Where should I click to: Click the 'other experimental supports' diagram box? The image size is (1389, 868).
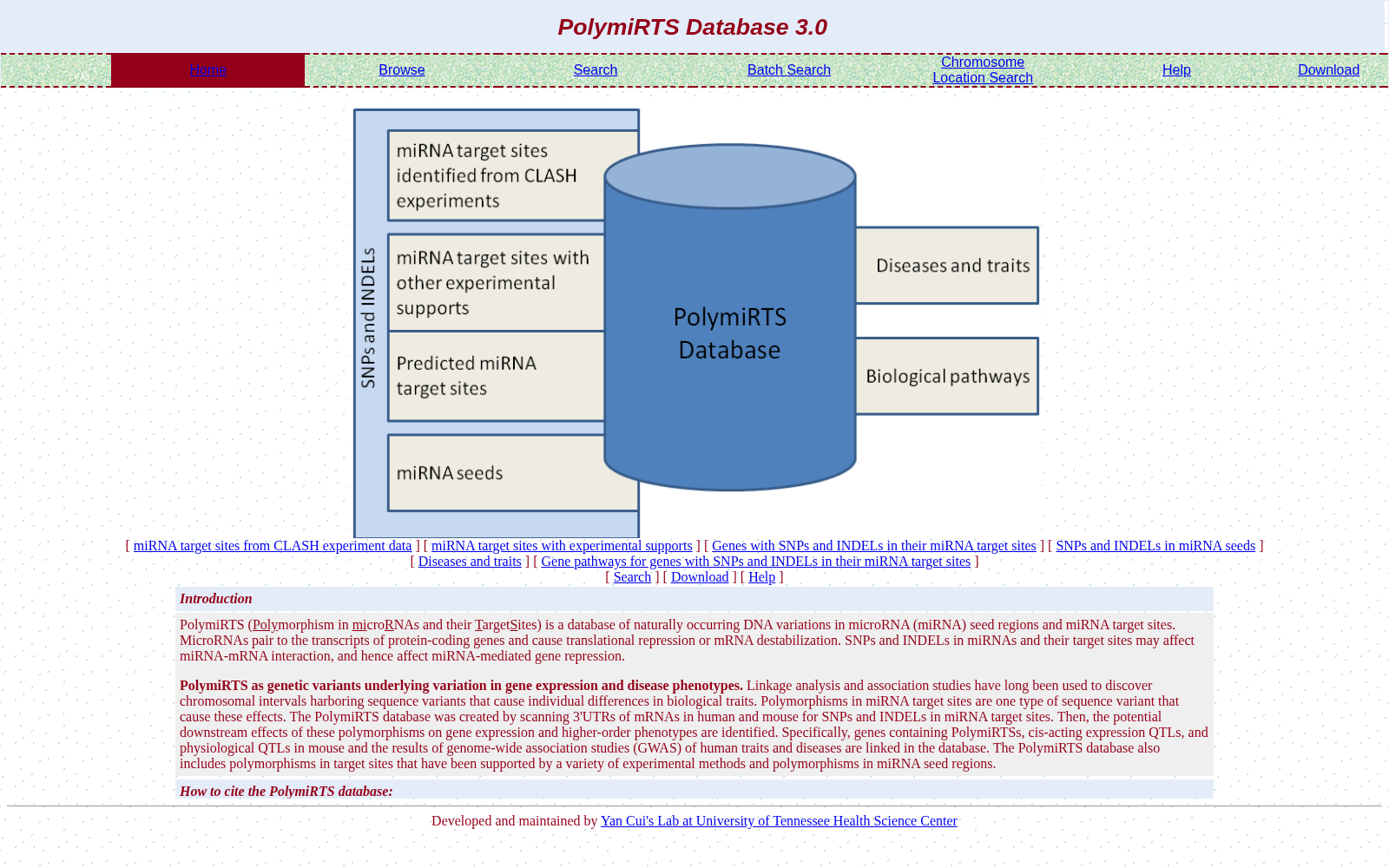496,282
